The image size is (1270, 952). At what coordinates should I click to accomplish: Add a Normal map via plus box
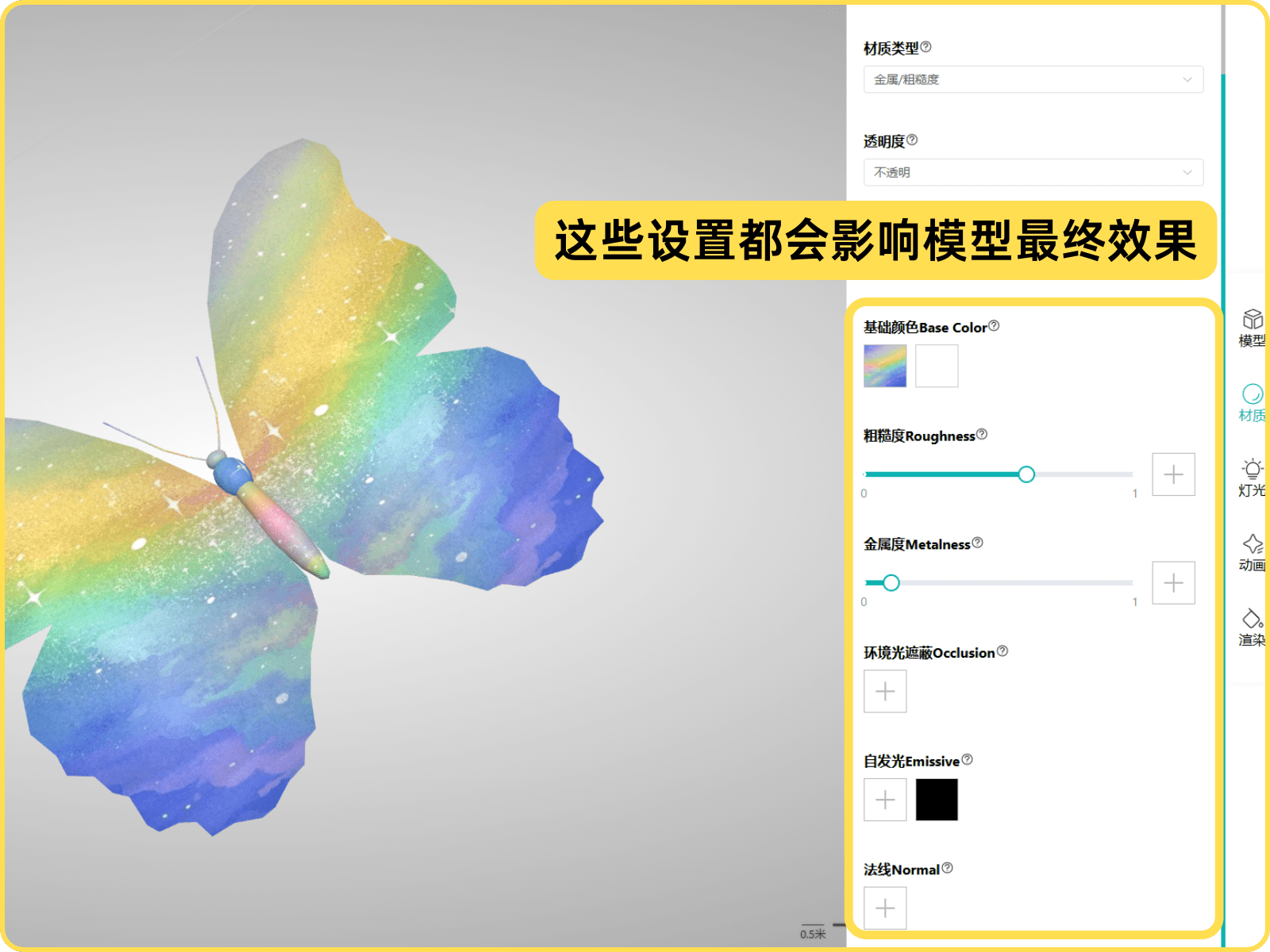click(885, 908)
